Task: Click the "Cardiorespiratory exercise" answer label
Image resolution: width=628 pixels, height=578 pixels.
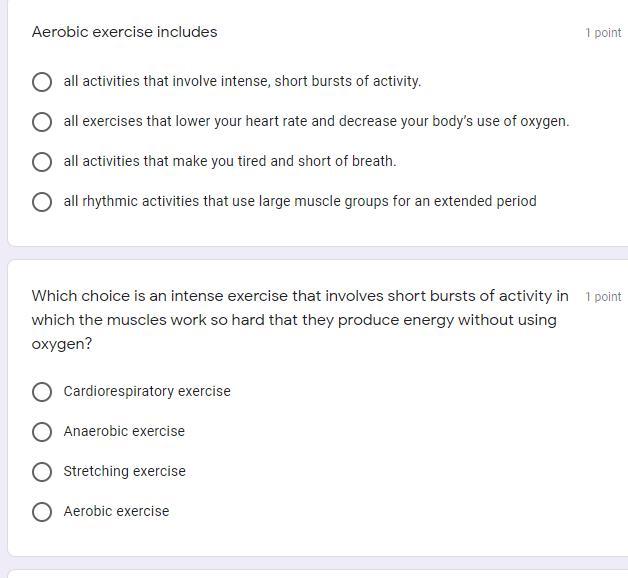Action: coord(147,391)
